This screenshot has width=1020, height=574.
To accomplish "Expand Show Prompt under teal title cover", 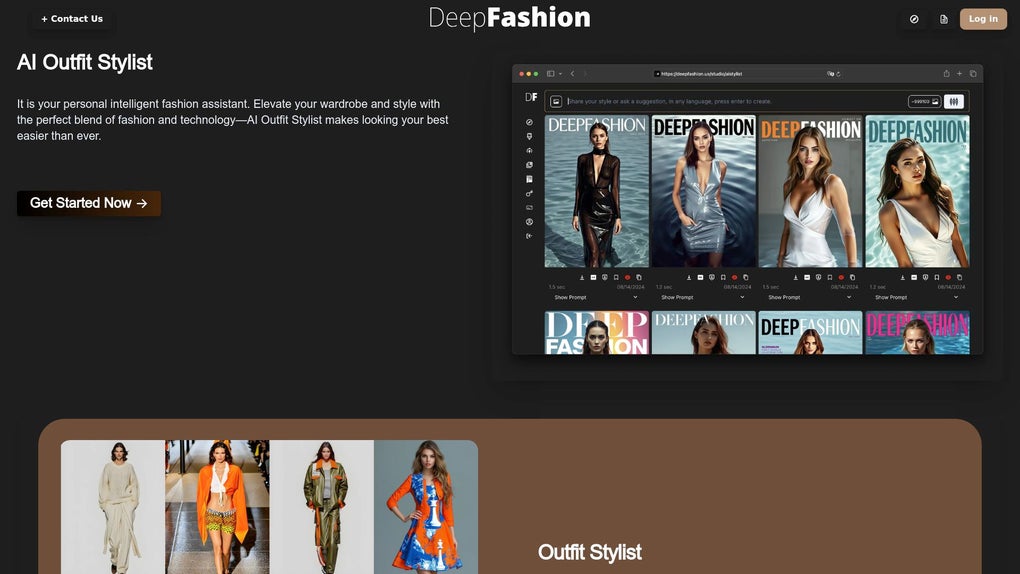I will (x=917, y=297).
